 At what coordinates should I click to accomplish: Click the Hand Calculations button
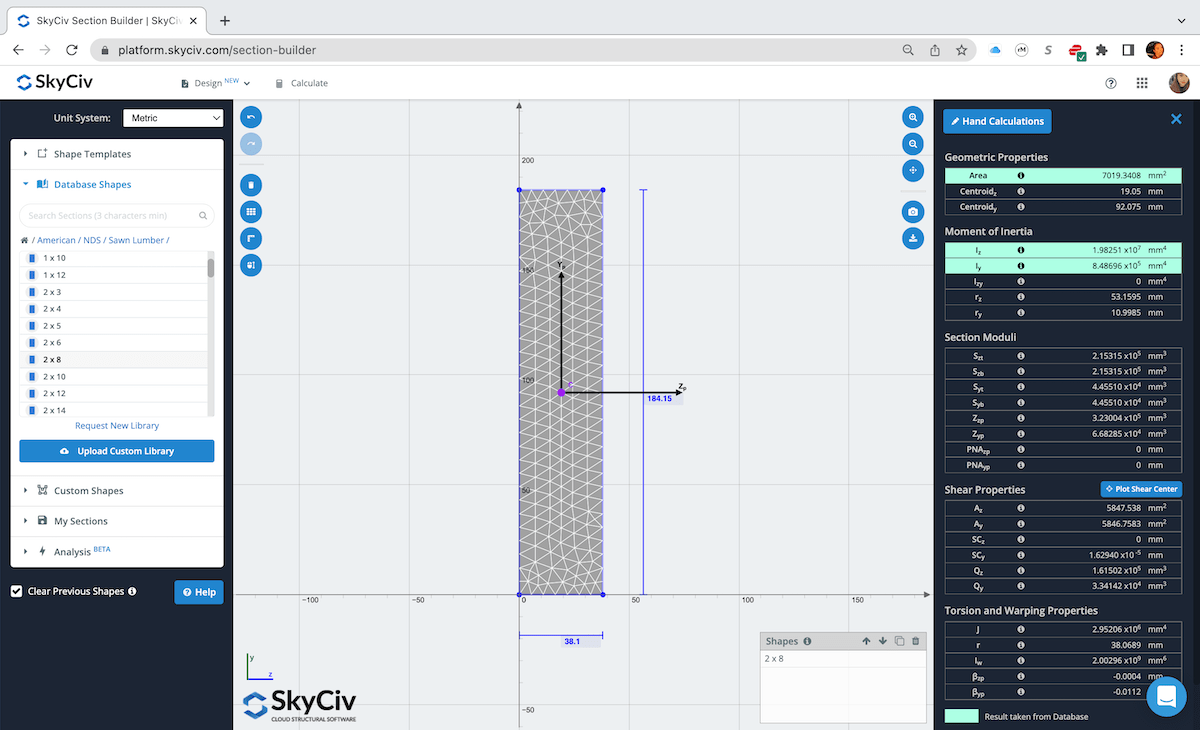(x=996, y=121)
